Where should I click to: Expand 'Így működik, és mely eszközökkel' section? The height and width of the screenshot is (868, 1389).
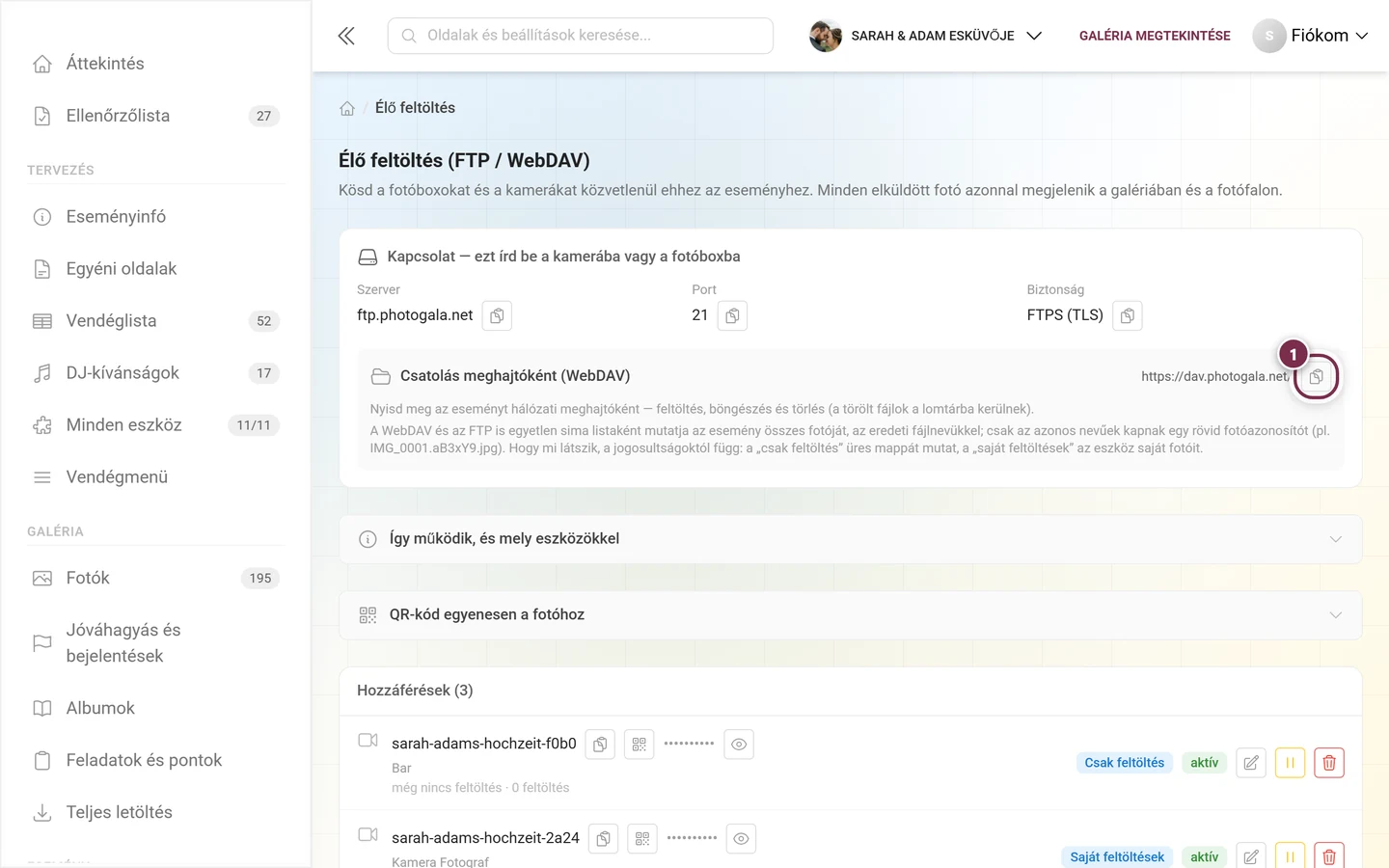[x=851, y=539]
